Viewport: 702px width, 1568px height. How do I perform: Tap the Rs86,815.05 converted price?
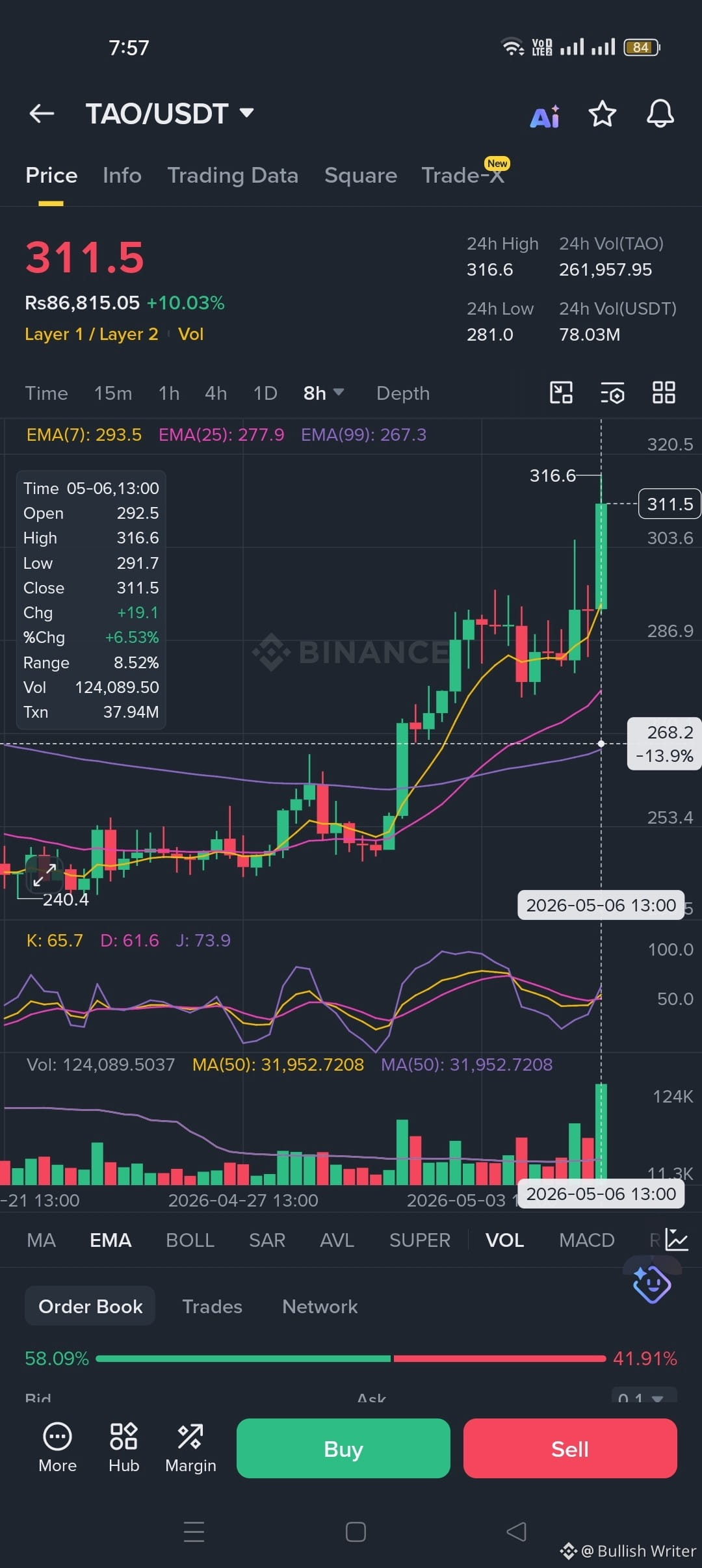[82, 302]
